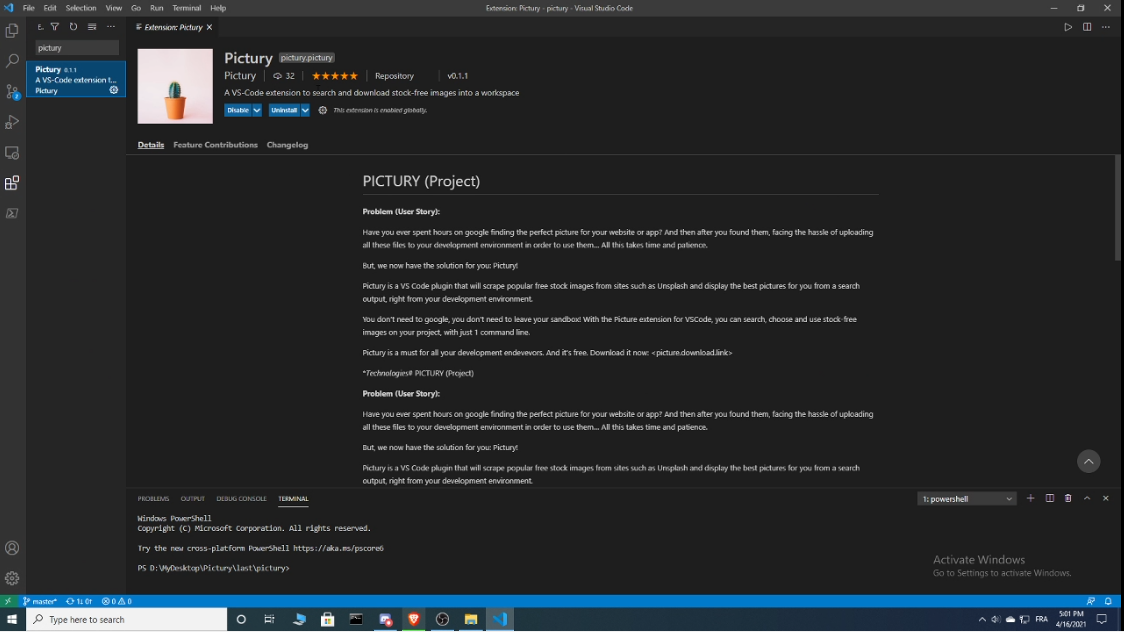The width and height of the screenshot is (1124, 632).
Task: Click the Pictury cactus thumbnail image
Action: click(x=175, y=86)
